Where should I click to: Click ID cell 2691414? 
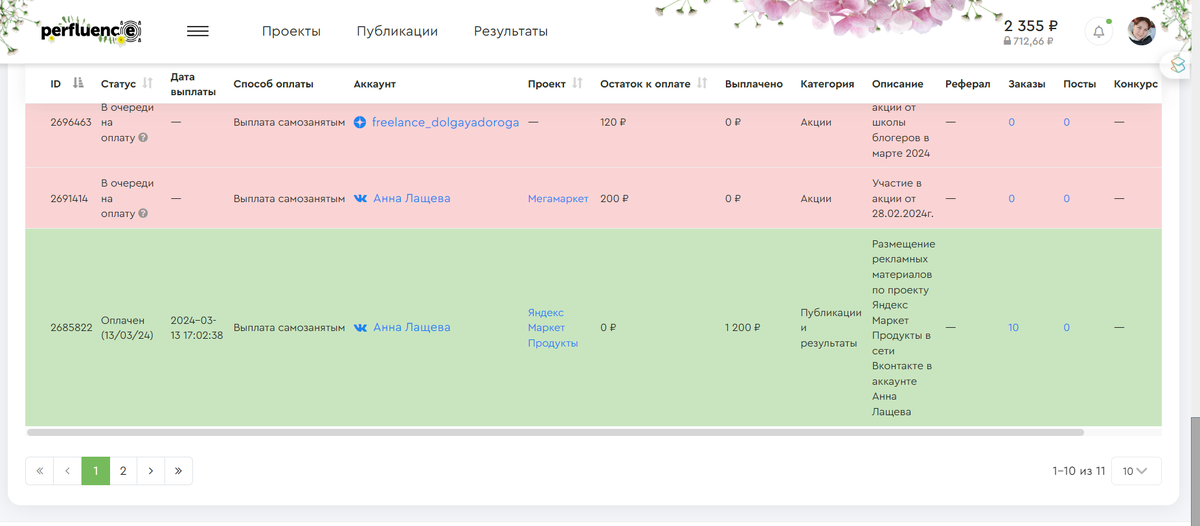coord(70,198)
